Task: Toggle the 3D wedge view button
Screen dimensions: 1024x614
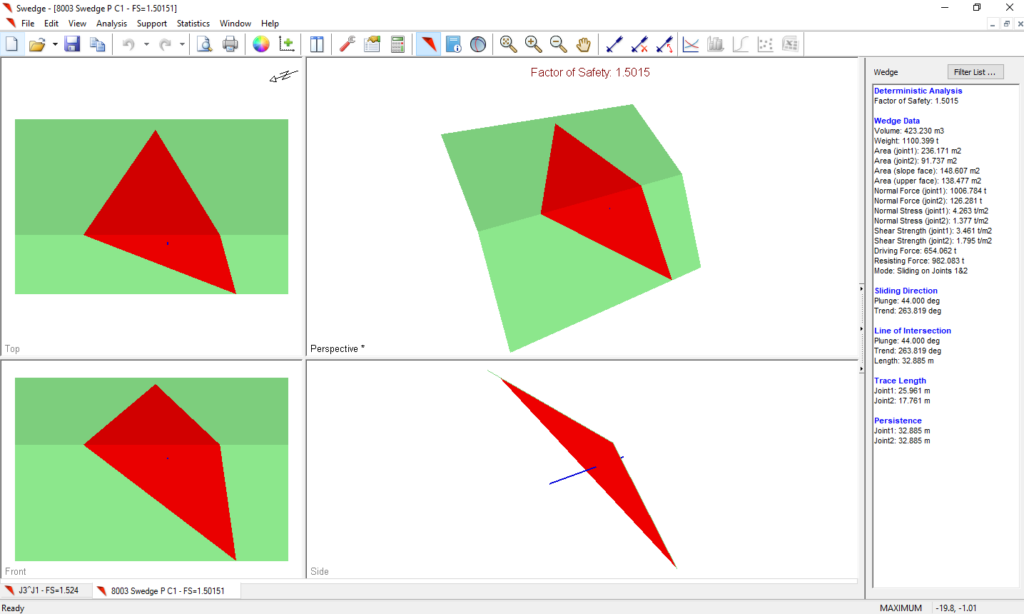Action: coord(427,44)
